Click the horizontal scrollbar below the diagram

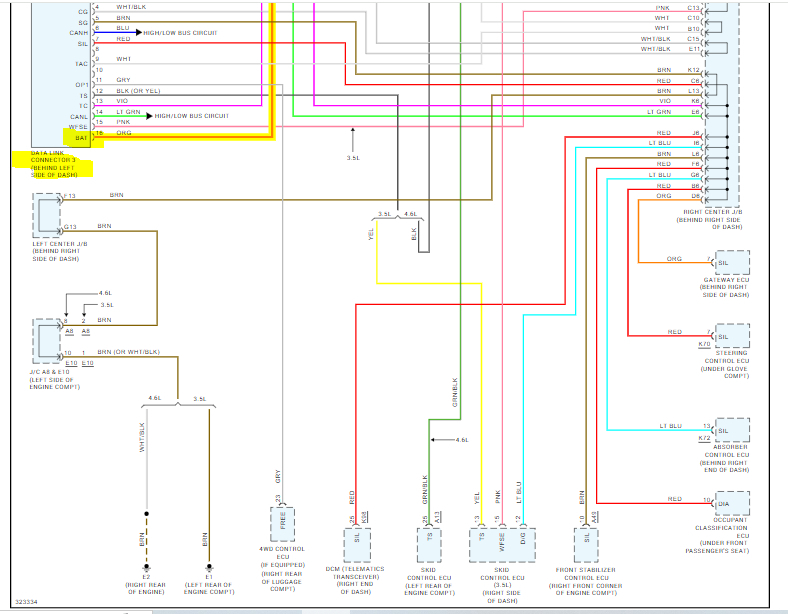[394, 612]
